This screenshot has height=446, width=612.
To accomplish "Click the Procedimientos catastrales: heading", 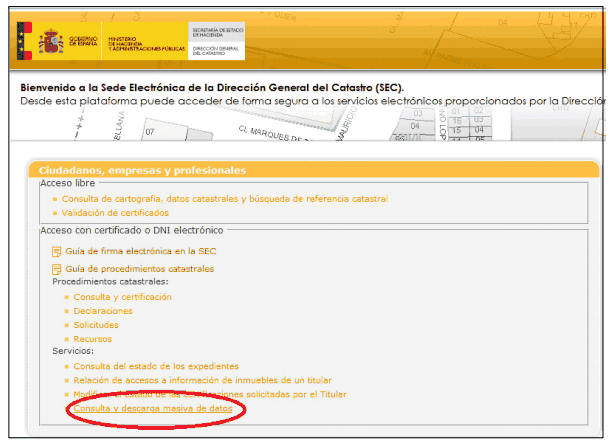I will tap(110, 282).
